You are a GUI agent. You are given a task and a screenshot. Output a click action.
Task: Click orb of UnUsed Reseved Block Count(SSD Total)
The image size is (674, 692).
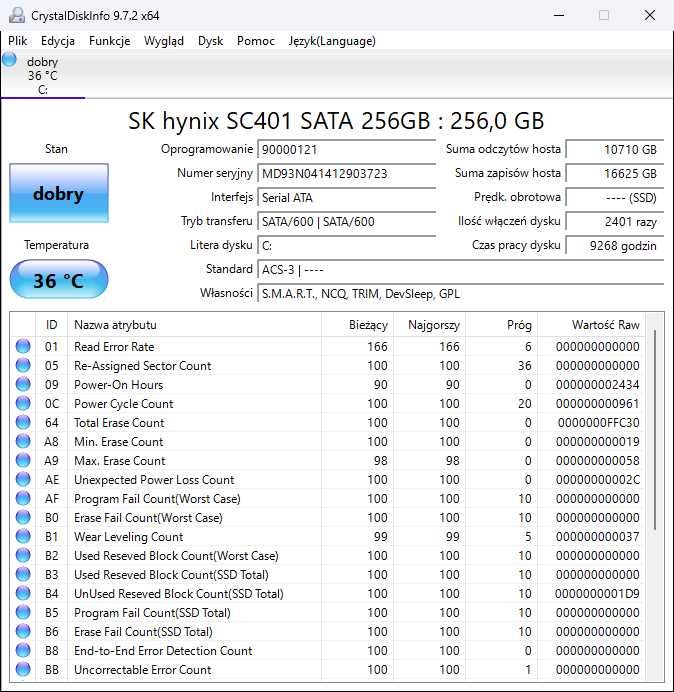[23, 593]
